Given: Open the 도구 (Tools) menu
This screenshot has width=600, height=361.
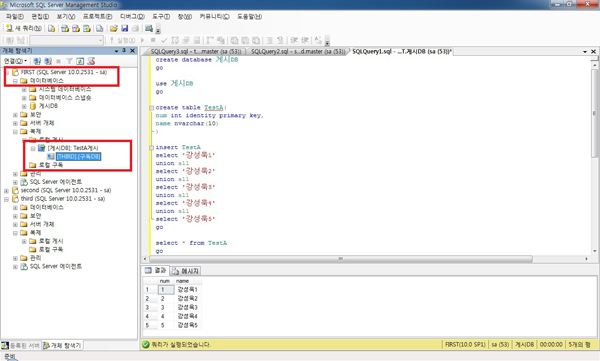Looking at the screenshot, I should [x=161, y=16].
